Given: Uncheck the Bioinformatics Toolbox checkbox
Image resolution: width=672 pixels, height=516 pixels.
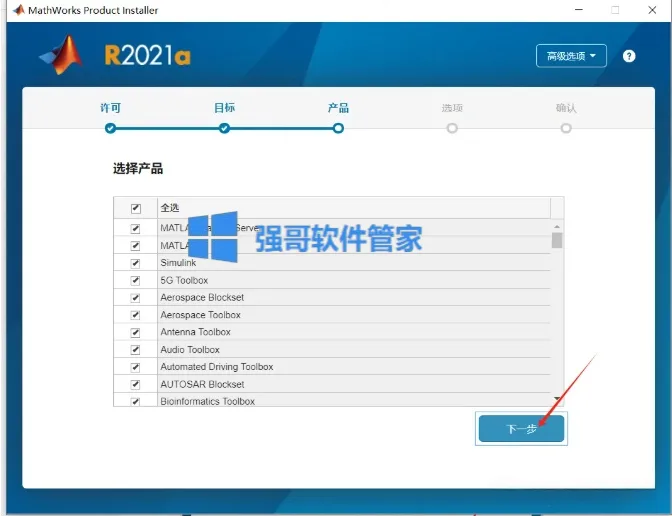Looking at the screenshot, I should pos(135,402).
